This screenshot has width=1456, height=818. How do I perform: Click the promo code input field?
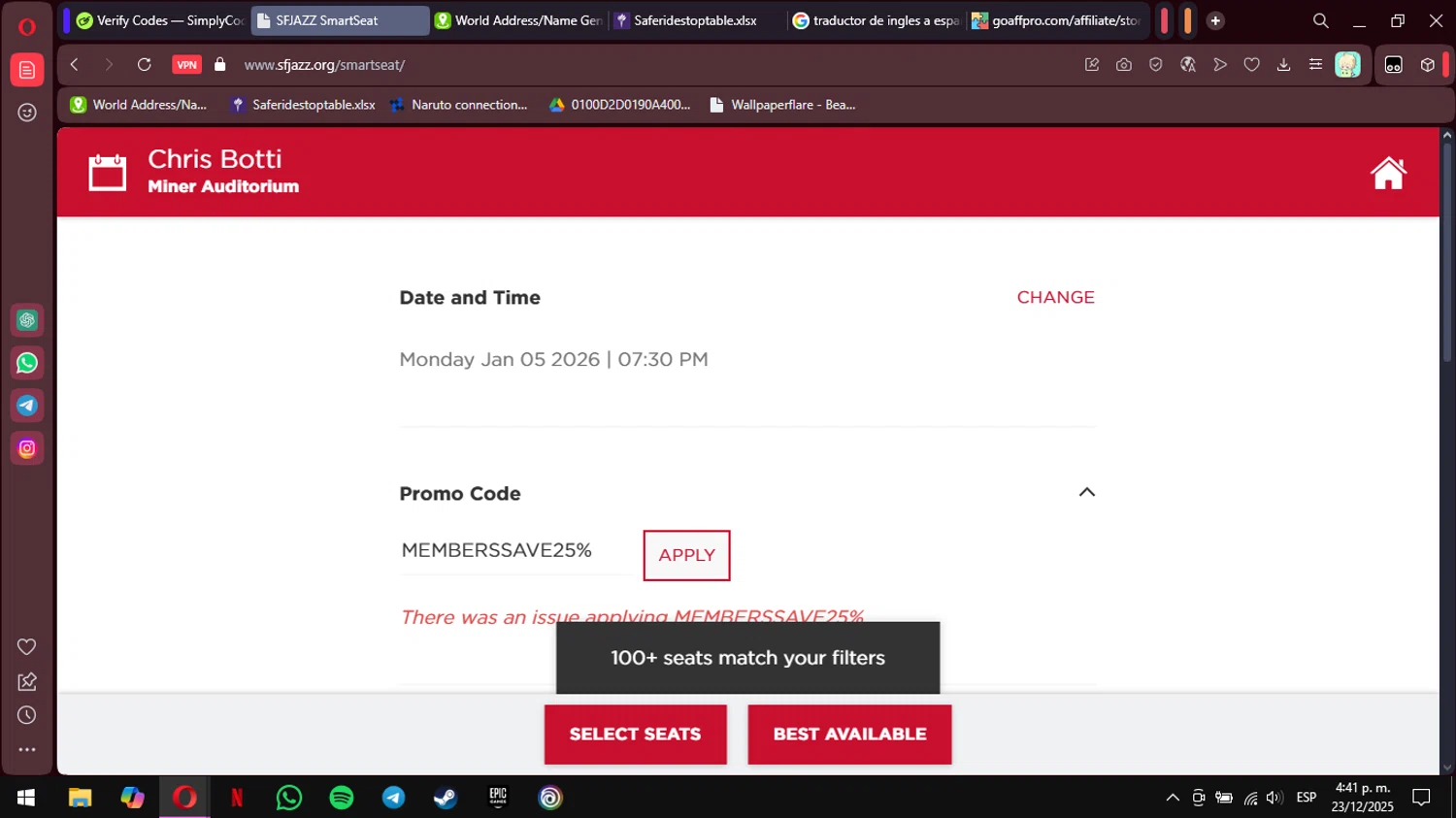pos(515,551)
